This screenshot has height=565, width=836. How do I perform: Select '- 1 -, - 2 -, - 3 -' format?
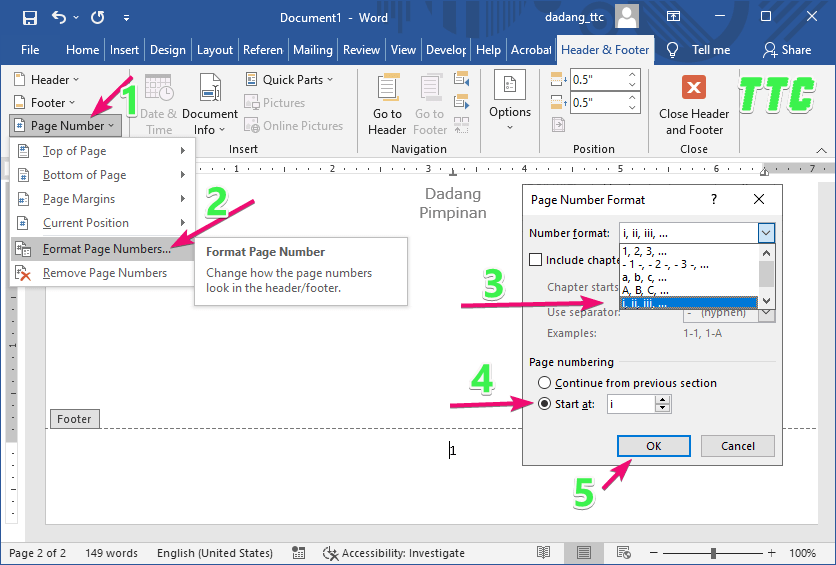click(x=688, y=264)
